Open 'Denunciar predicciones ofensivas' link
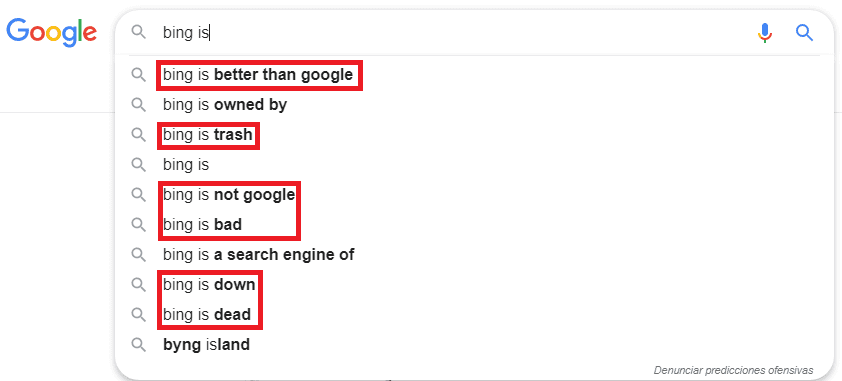Image resolution: width=842 pixels, height=381 pixels. click(x=734, y=370)
